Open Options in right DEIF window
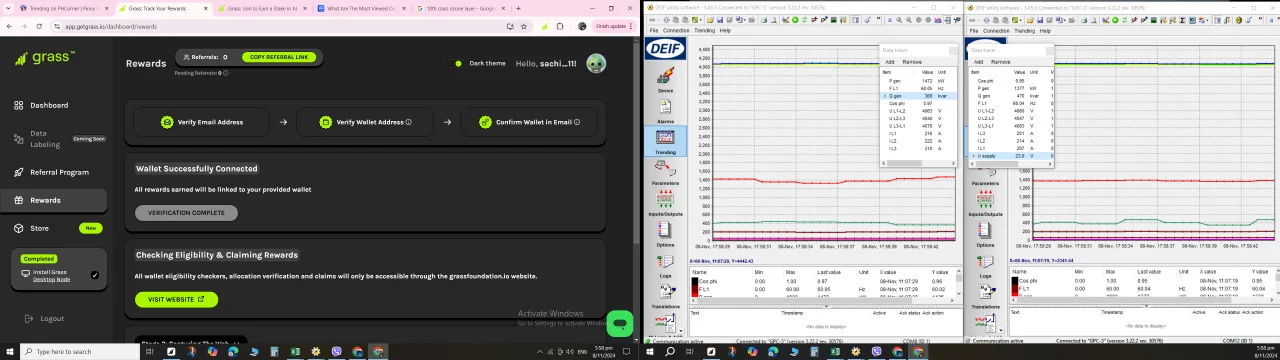The image size is (1280, 360). pos(985,234)
